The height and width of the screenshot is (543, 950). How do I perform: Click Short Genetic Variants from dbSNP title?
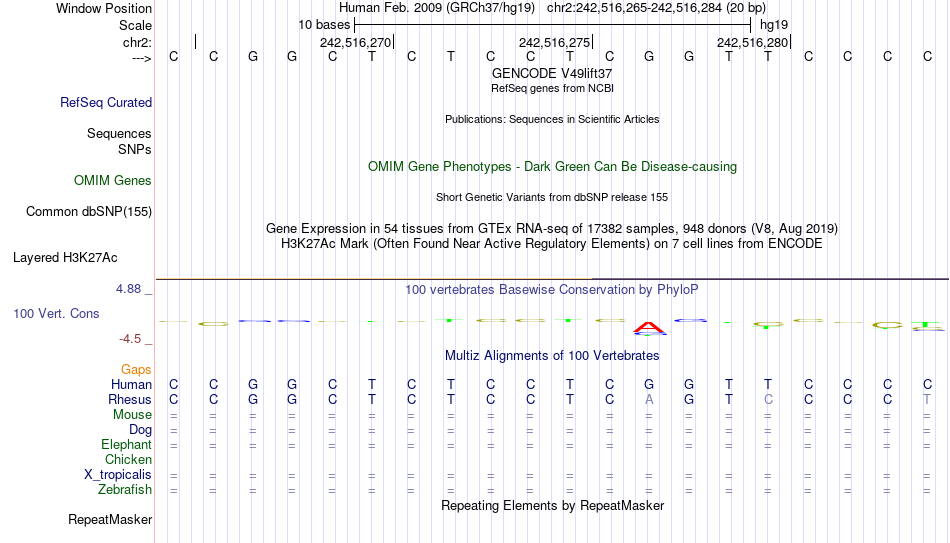pyautogui.click(x=552, y=198)
